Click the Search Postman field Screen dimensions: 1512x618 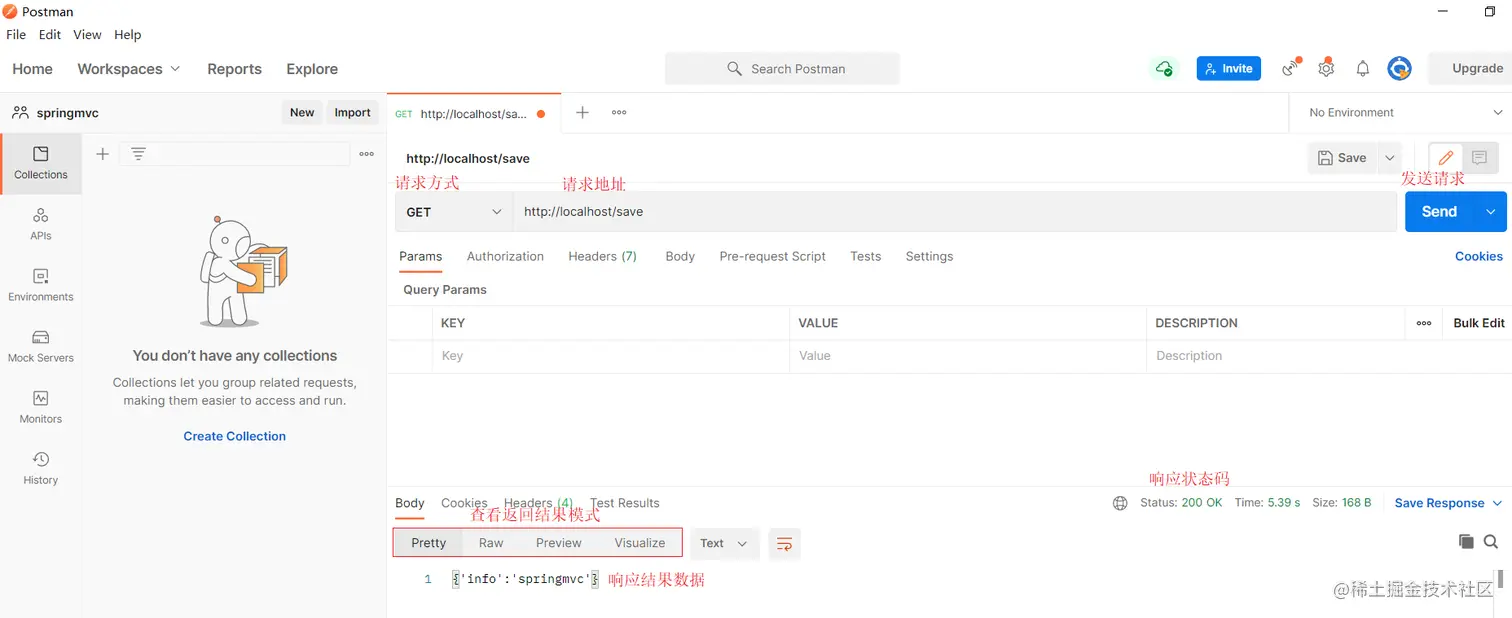(782, 69)
